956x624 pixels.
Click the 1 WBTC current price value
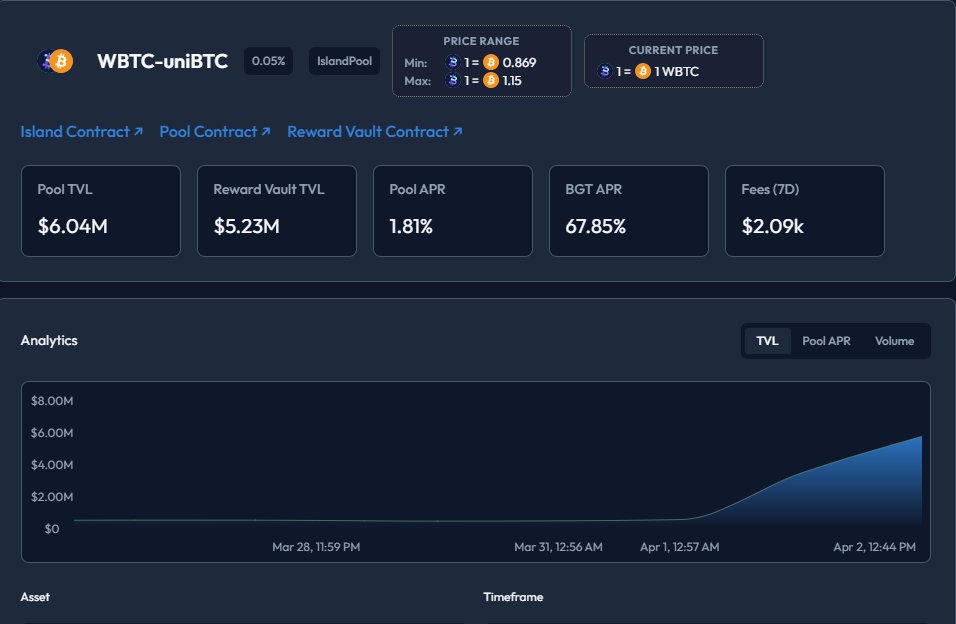tap(677, 71)
